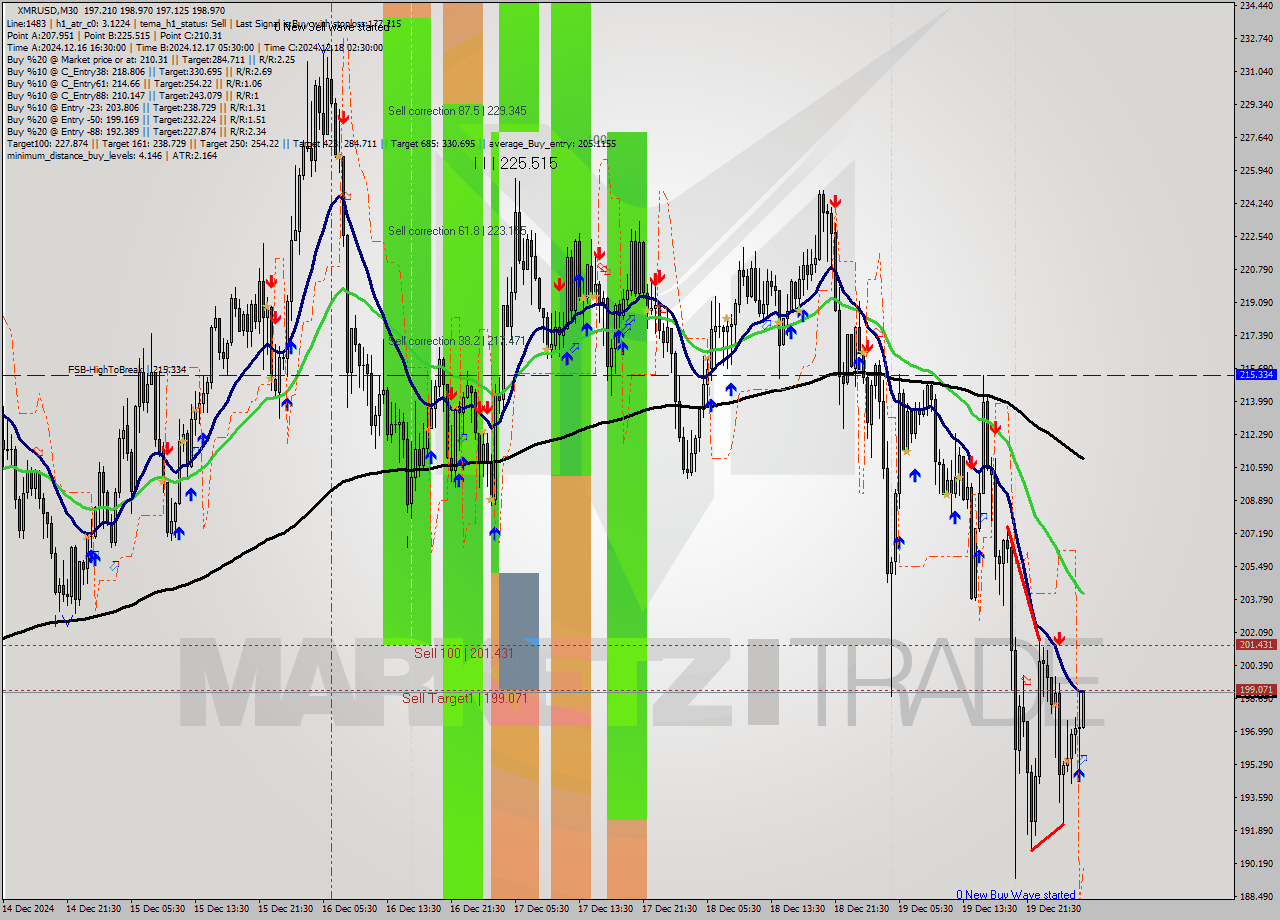
Task: Click the '0 New Sell wave started' label
Action: (x=331, y=26)
